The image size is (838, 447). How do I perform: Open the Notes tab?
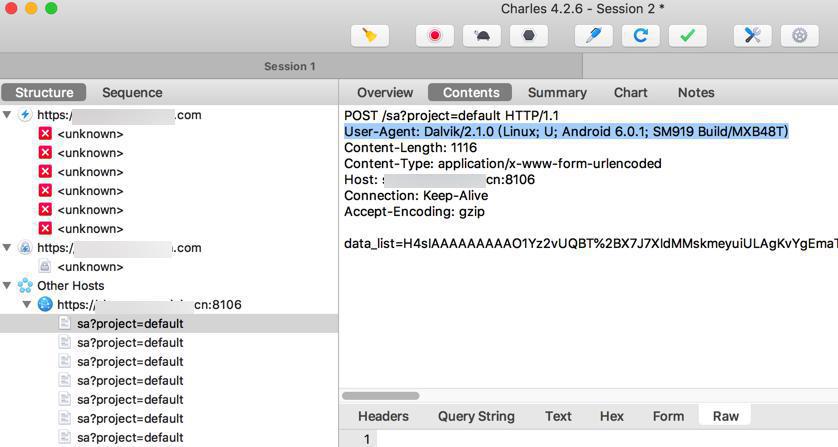[696, 93]
